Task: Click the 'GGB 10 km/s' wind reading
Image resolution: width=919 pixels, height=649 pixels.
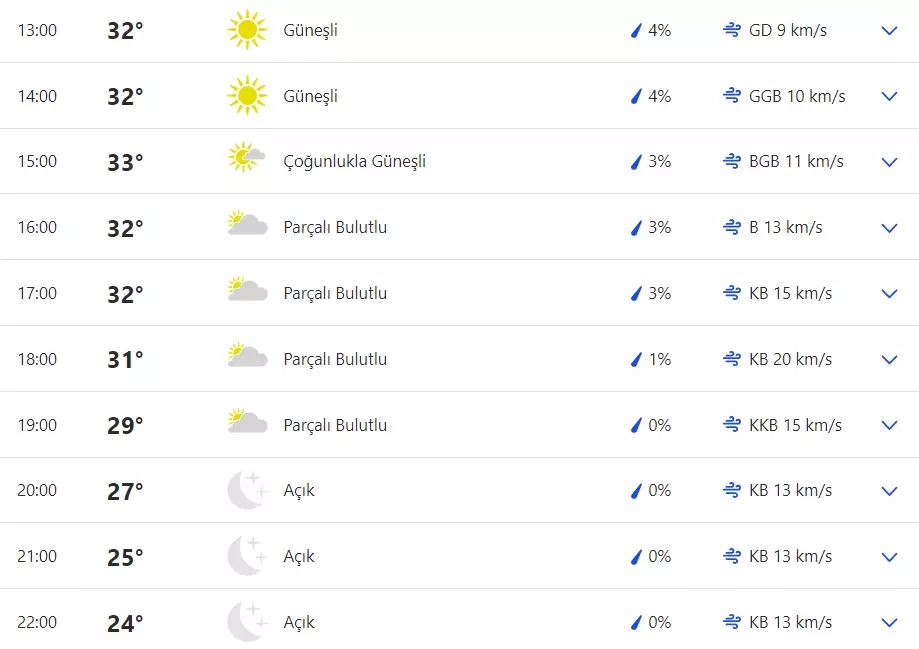Action: (x=797, y=96)
